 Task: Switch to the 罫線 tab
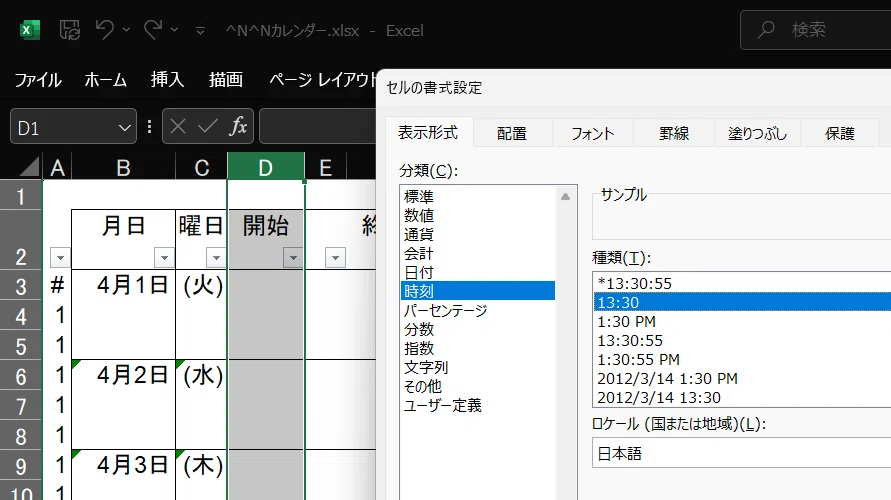[674, 134]
